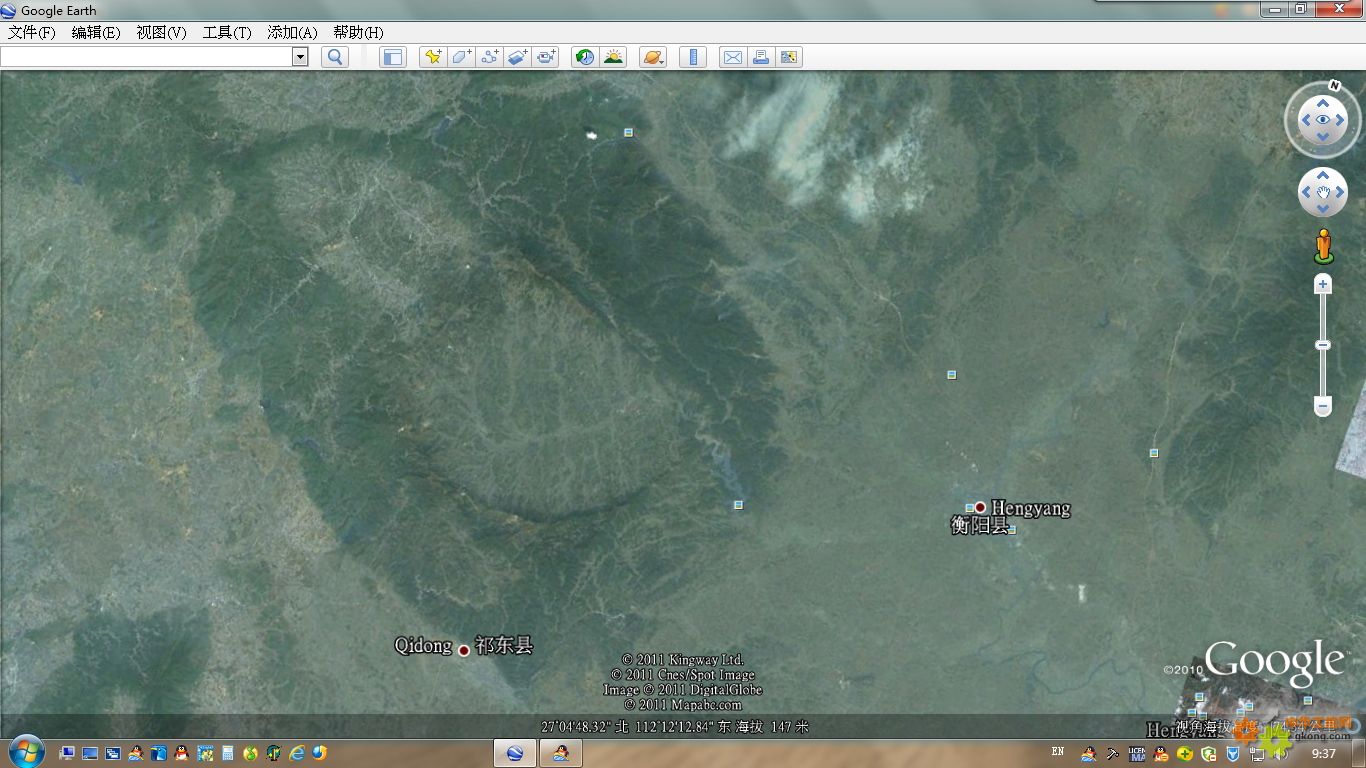Show historical imagery clock icon

tap(585, 57)
